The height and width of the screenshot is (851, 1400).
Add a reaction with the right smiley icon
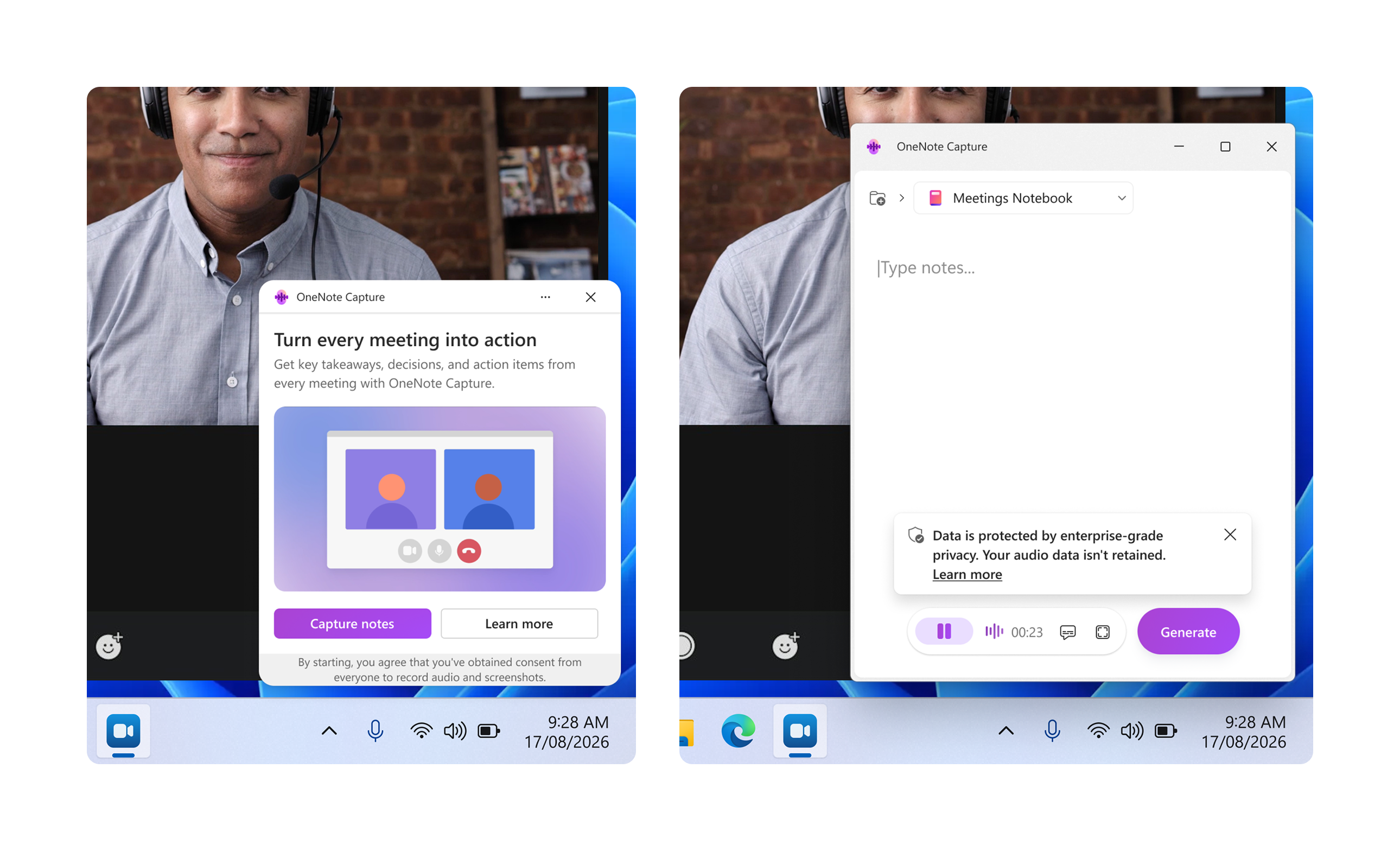tap(786, 645)
